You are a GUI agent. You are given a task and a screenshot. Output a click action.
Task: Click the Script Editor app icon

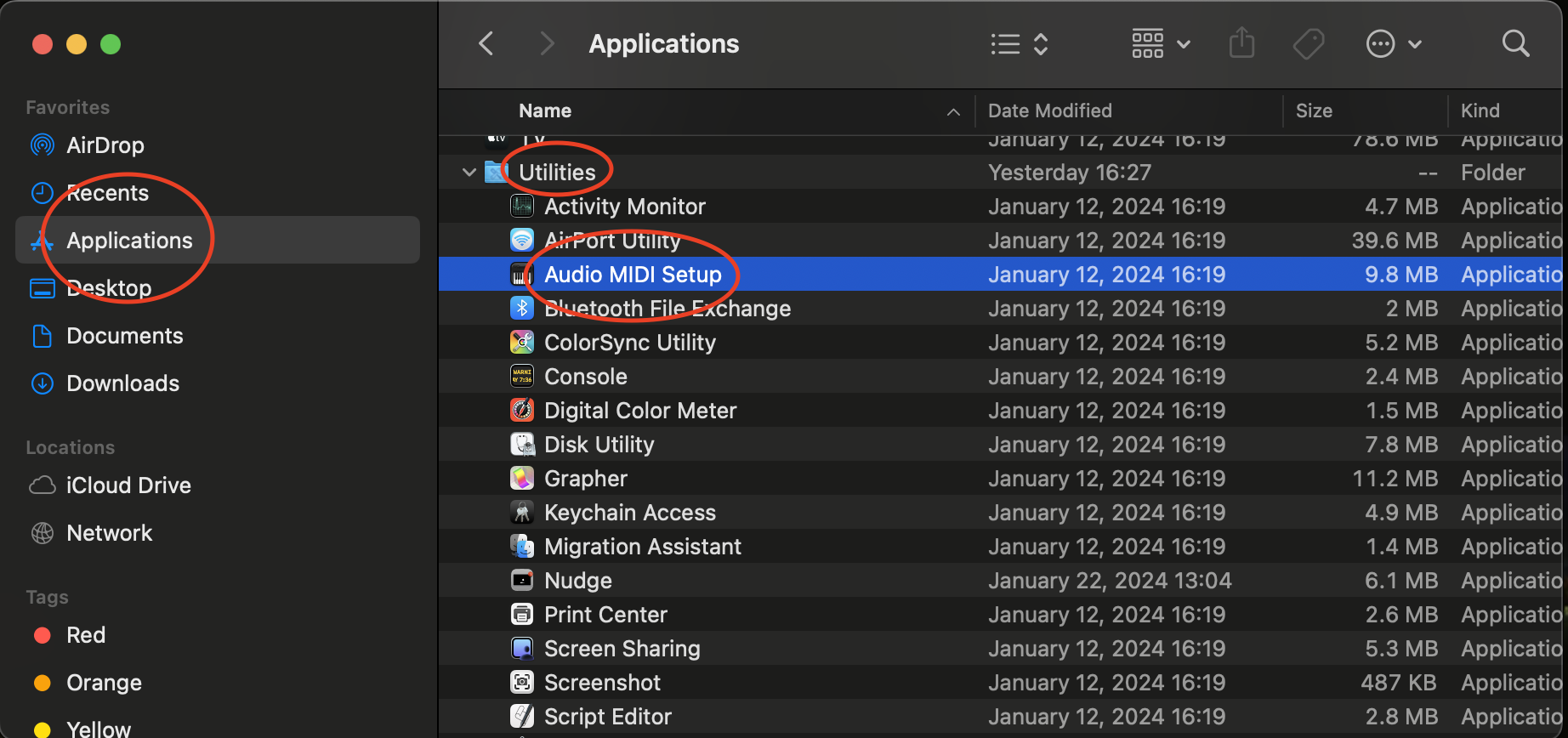521,717
